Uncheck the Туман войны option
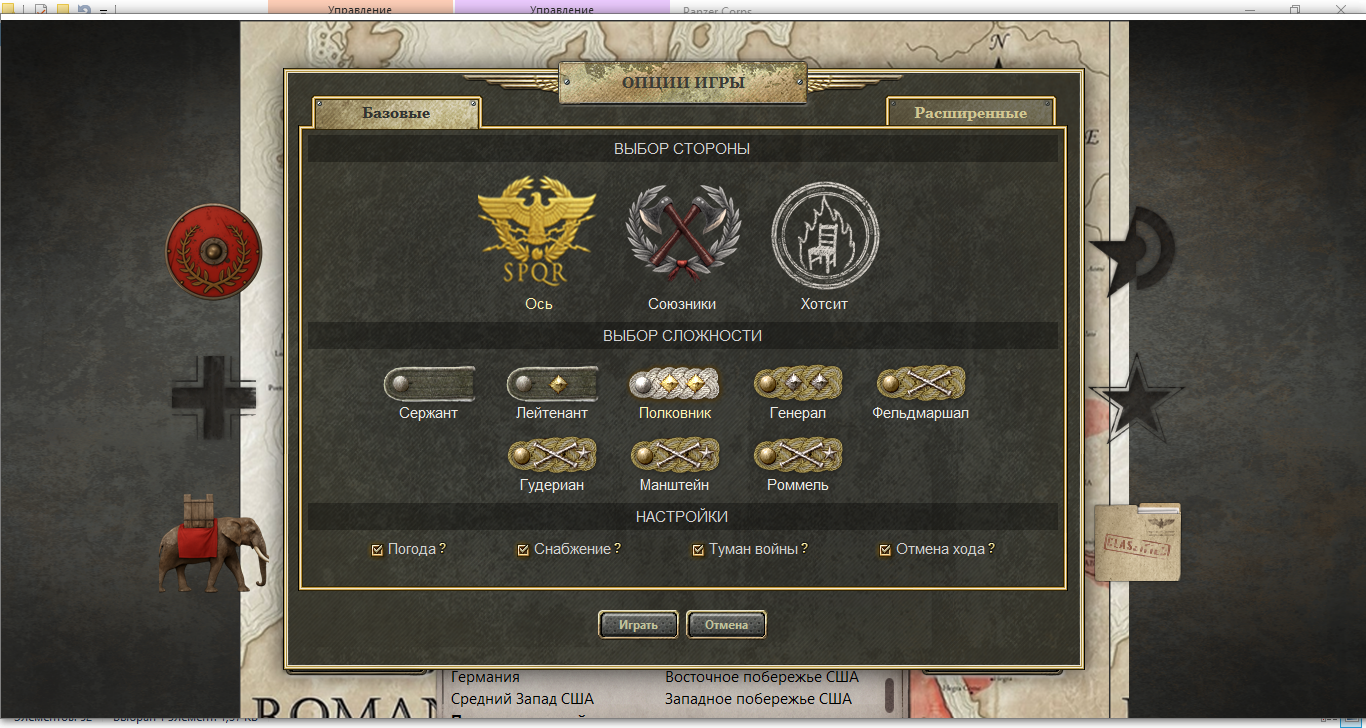This screenshot has width=1366, height=728. pos(698,550)
